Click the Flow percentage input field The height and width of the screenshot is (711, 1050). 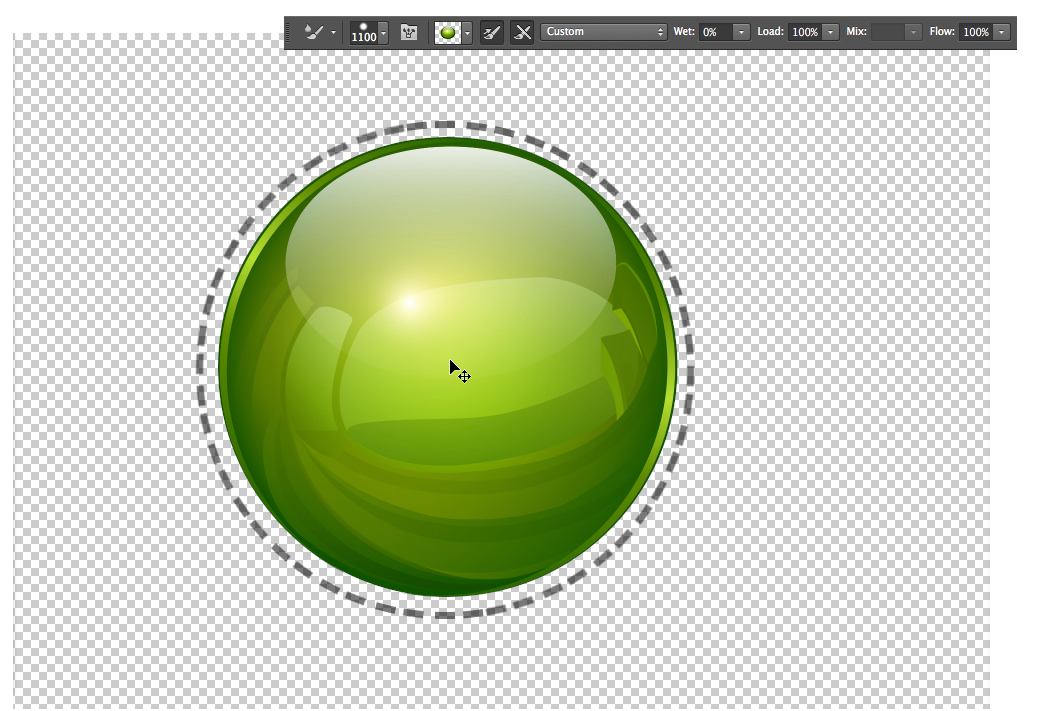pyautogui.click(x=976, y=31)
